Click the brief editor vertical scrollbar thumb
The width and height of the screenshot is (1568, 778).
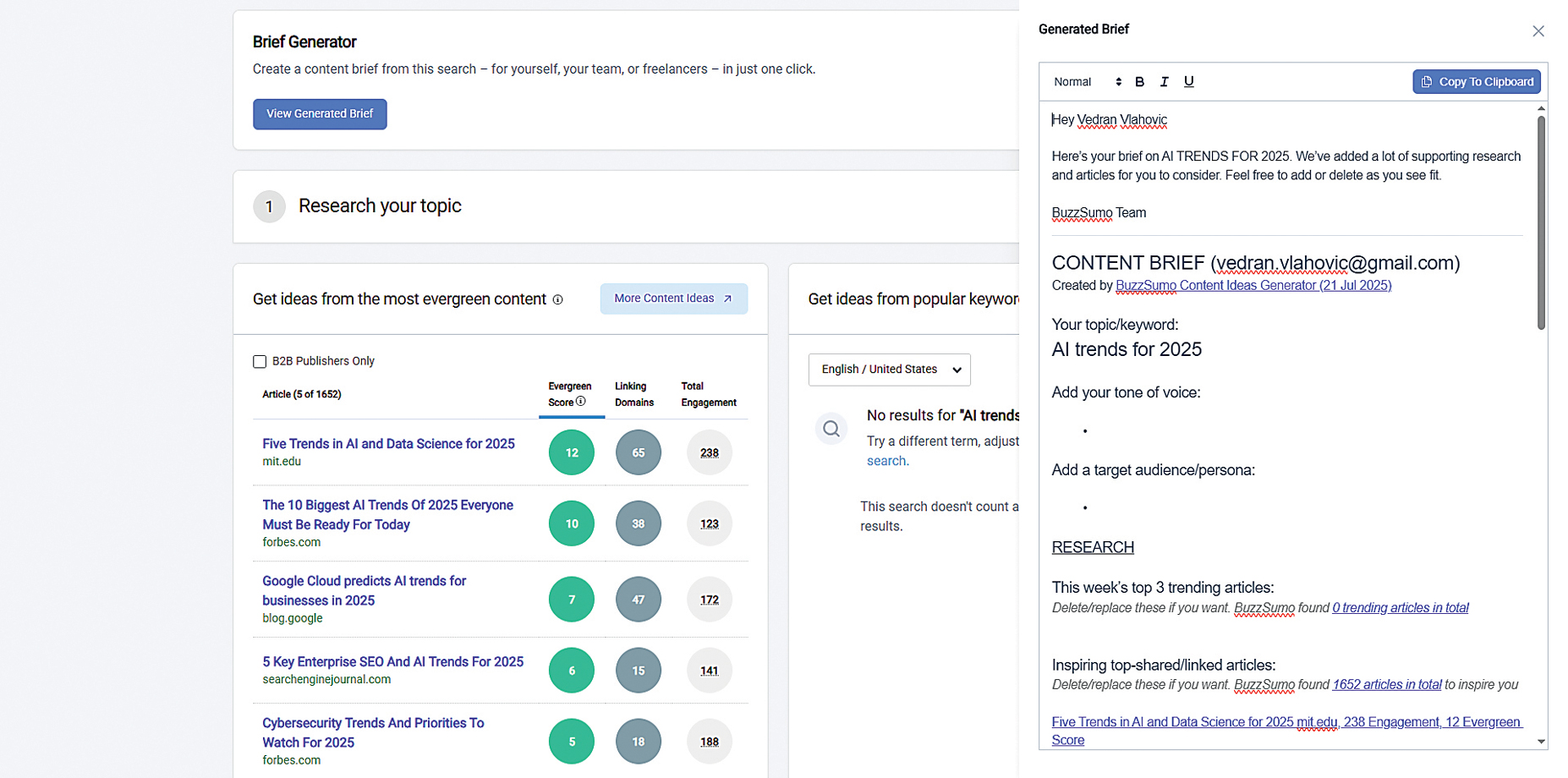tap(1541, 223)
